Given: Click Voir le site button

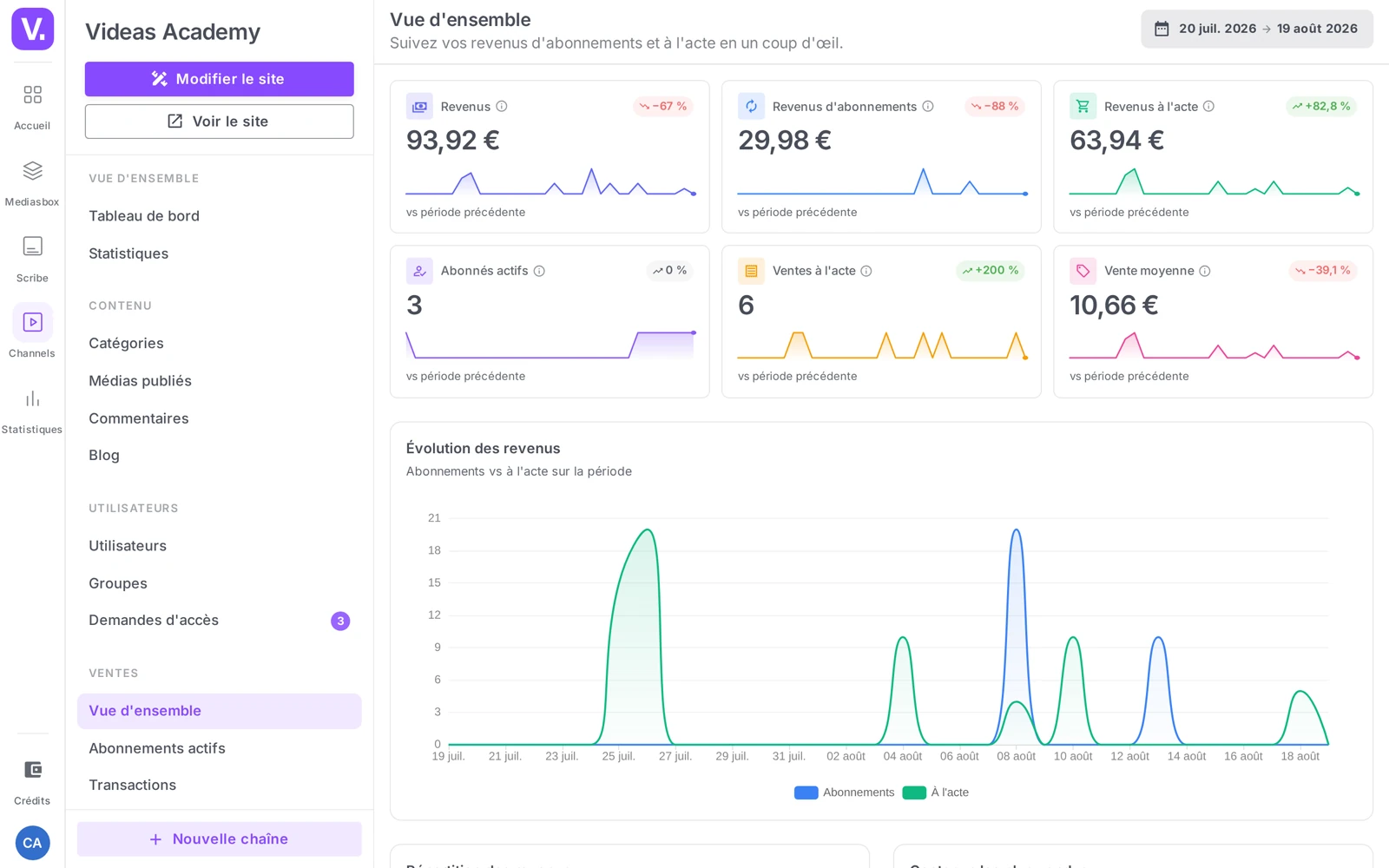Looking at the screenshot, I should click(219, 122).
